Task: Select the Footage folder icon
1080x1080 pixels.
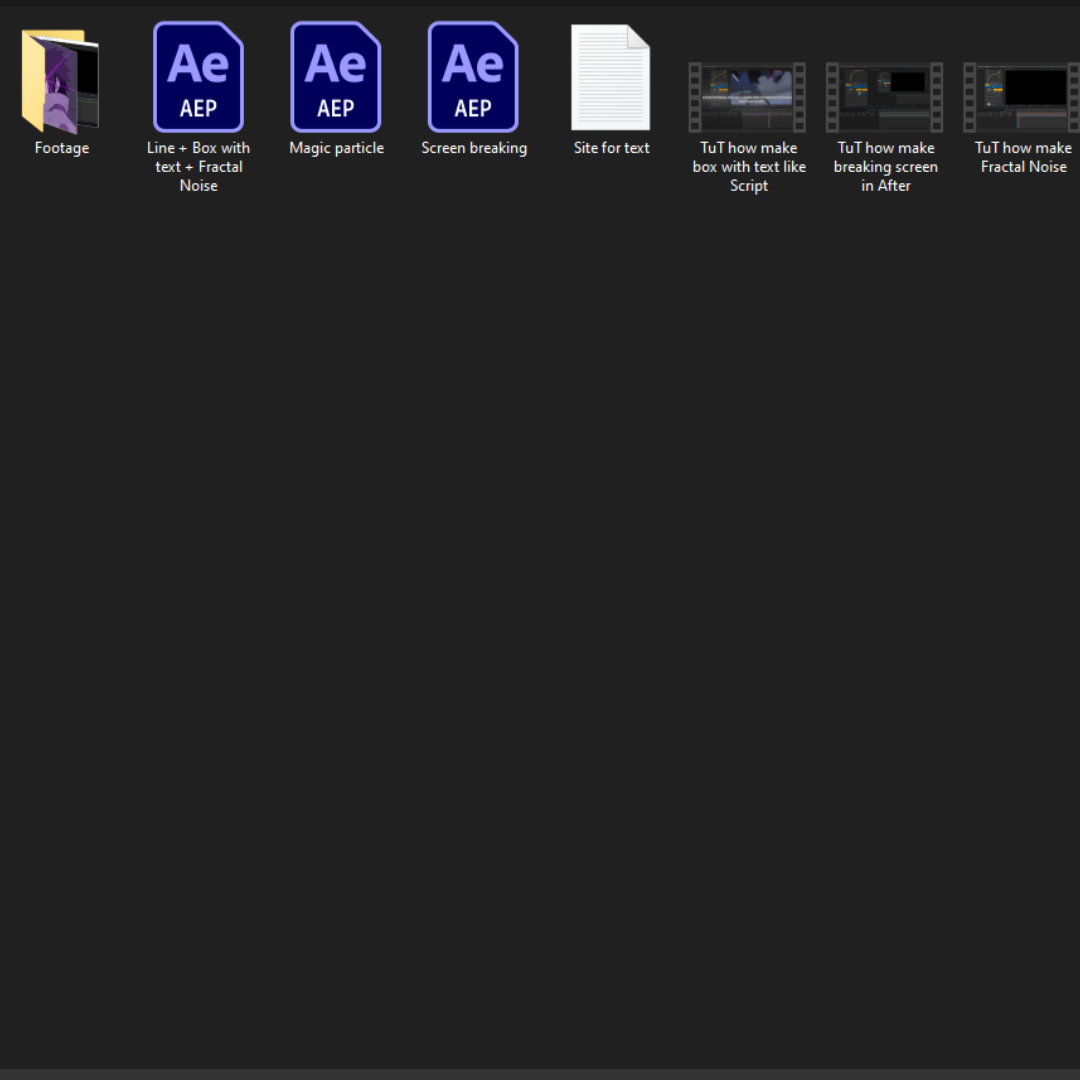Action: pyautogui.click(x=61, y=81)
